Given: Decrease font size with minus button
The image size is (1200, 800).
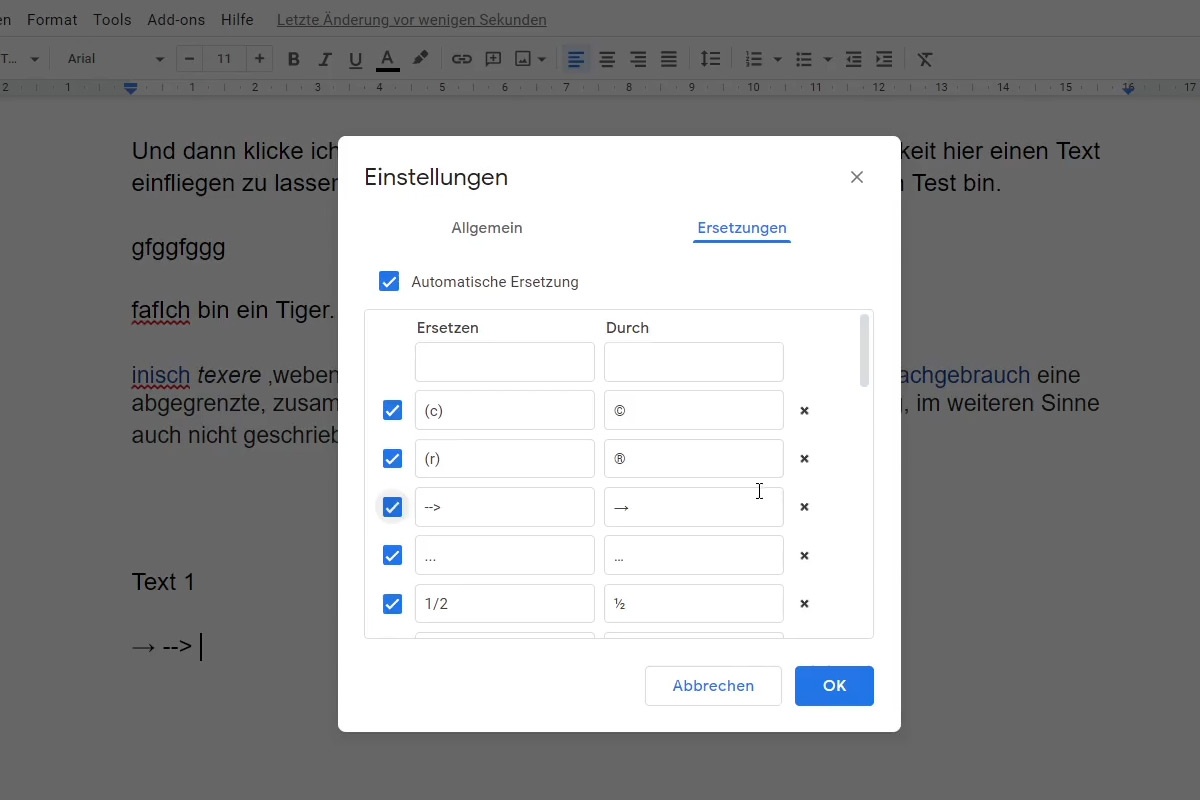Looking at the screenshot, I should [190, 59].
